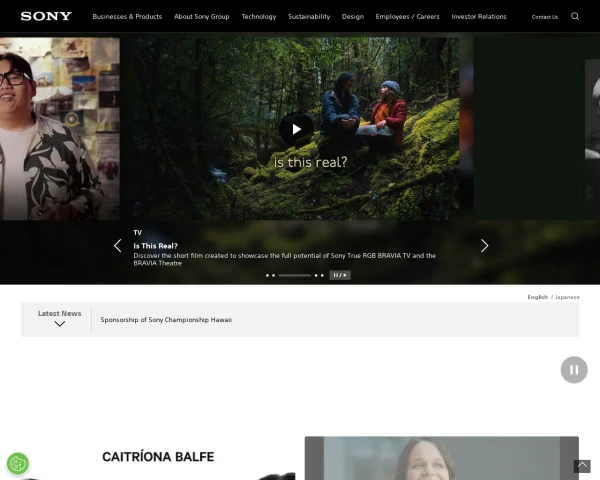Open the Technology menu
Screen dimensions: 600x480
(x=259, y=16)
